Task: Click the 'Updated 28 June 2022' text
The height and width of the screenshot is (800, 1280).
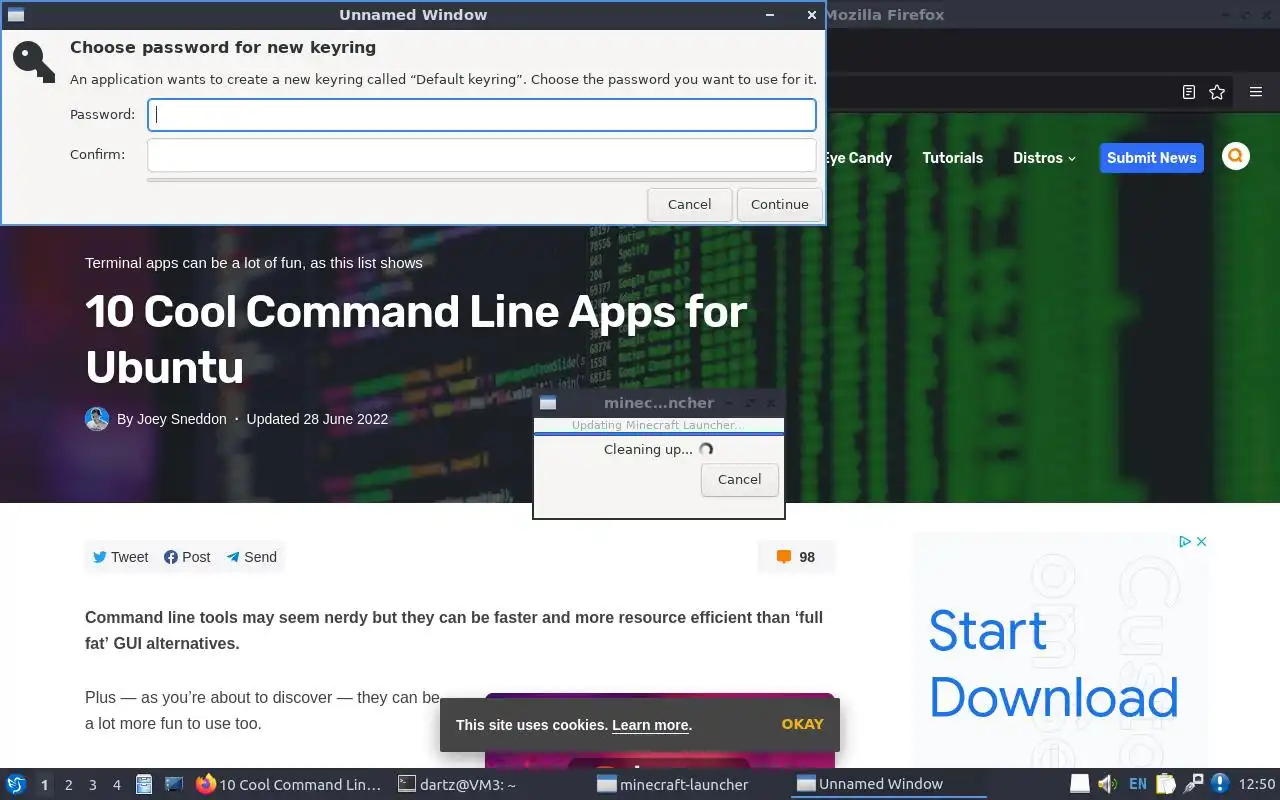Action: [317, 419]
